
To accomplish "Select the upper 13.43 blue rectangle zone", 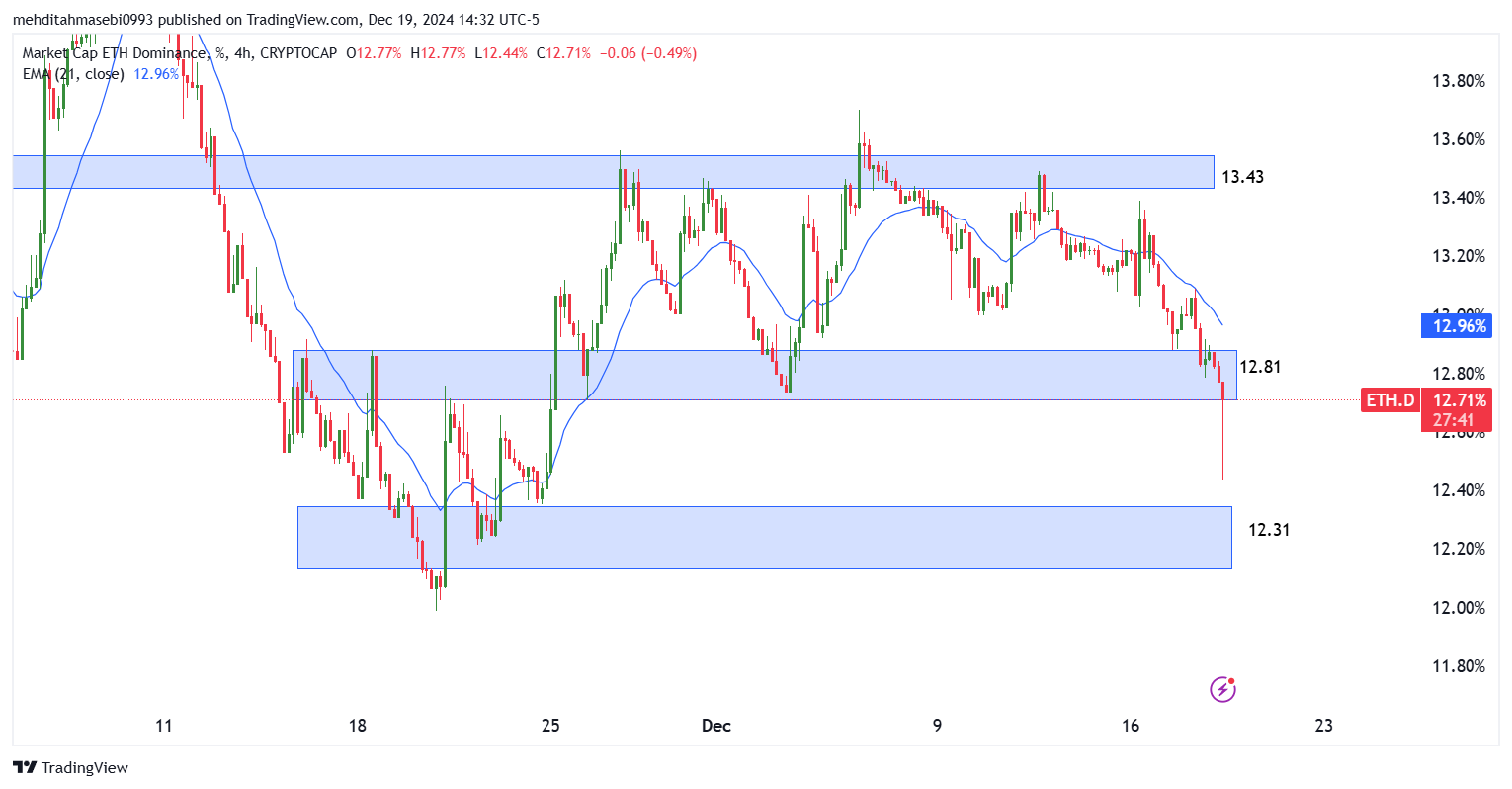I will click(x=613, y=172).
